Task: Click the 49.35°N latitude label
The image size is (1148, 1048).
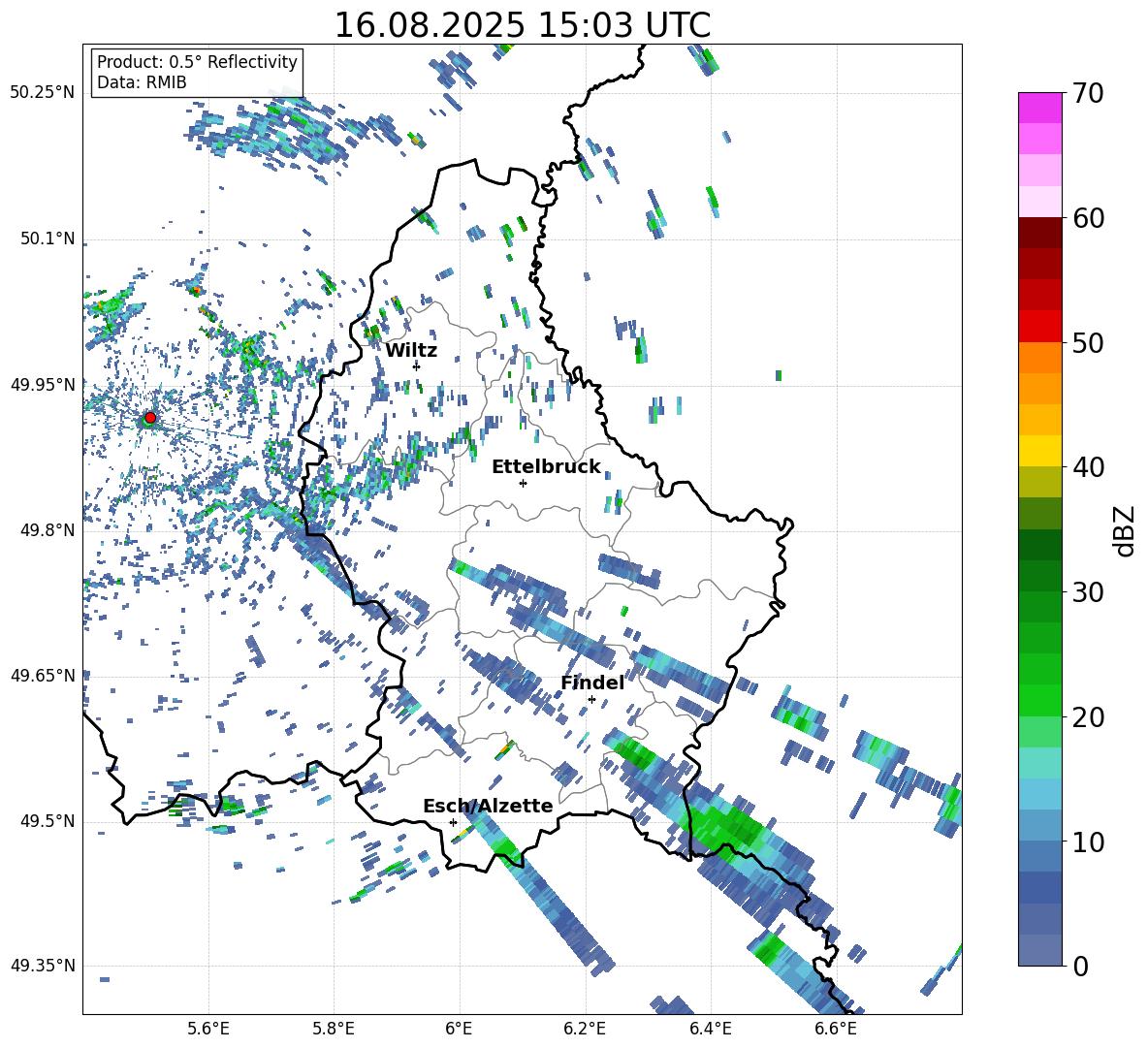Action: click(x=43, y=966)
